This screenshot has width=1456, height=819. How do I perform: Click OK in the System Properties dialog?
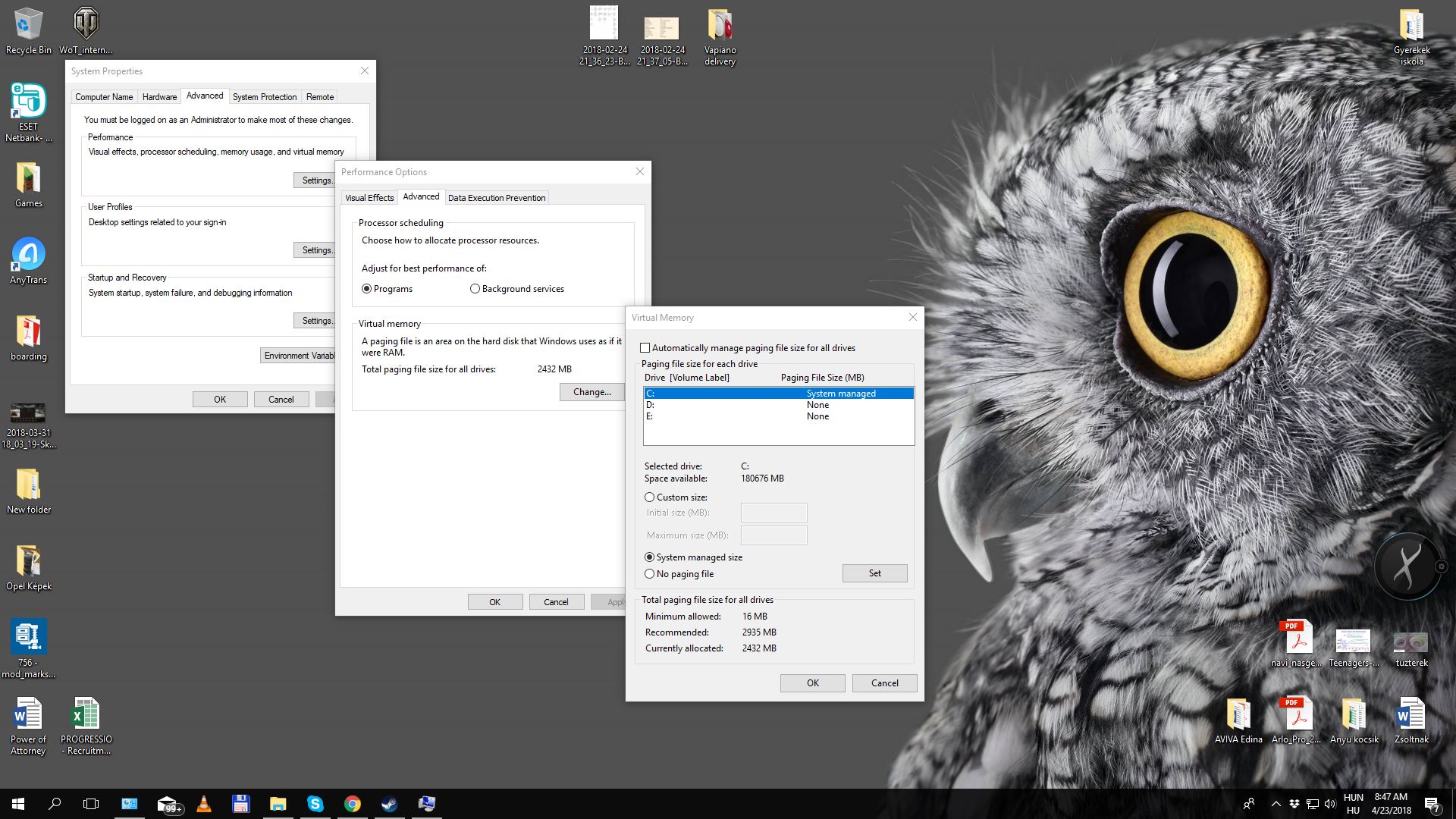(x=220, y=400)
